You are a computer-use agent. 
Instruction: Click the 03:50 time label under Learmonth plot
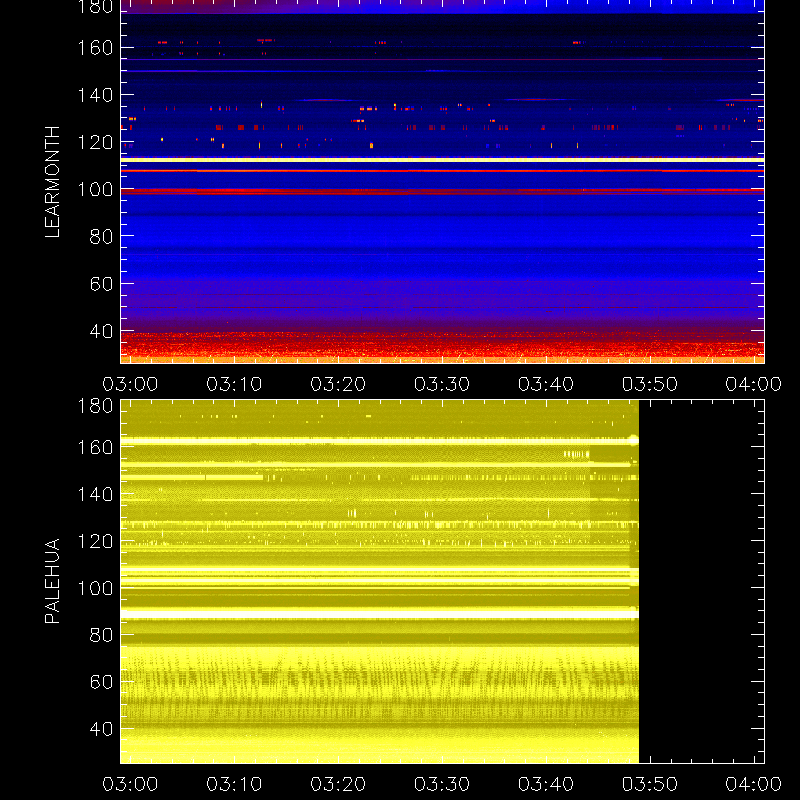[649, 384]
